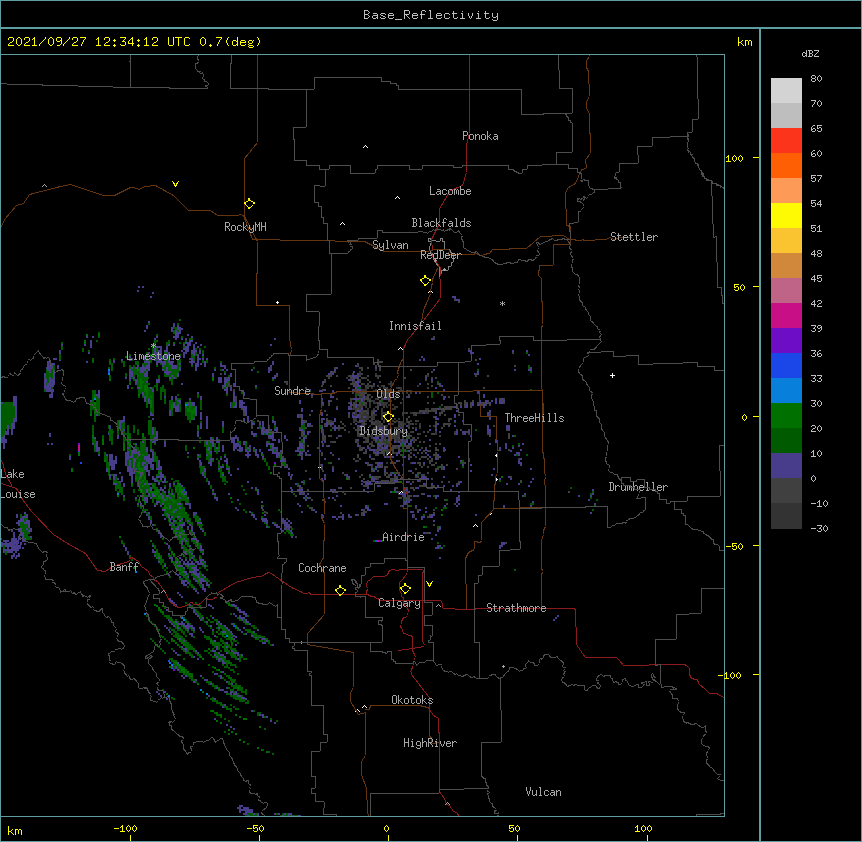862x842 pixels.
Task: Click the yellow diamond marker beside RockyMH
Action: coord(249,204)
